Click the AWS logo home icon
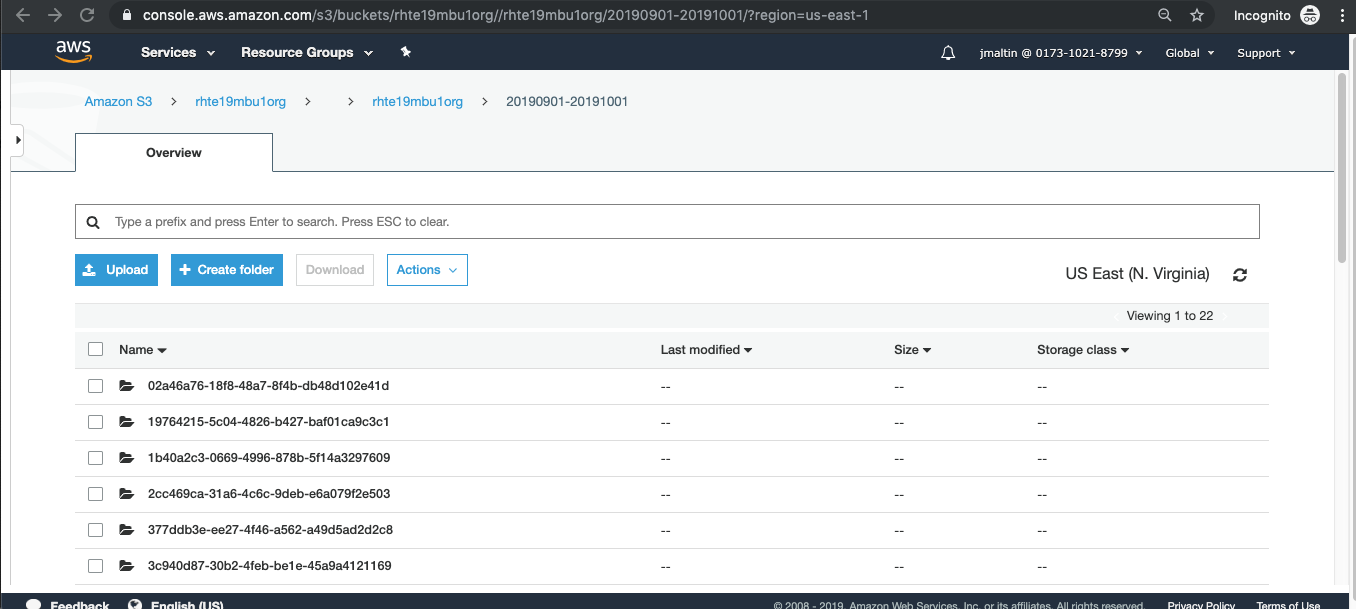 pyautogui.click(x=74, y=52)
